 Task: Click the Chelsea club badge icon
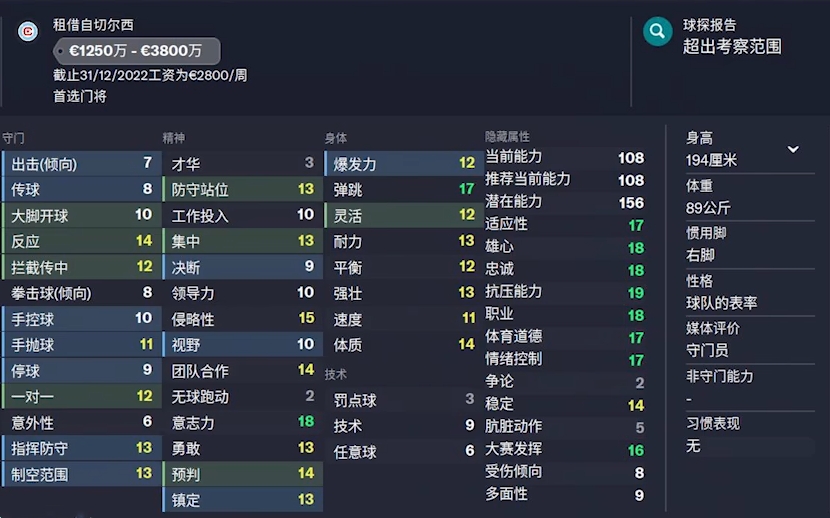click(x=28, y=31)
